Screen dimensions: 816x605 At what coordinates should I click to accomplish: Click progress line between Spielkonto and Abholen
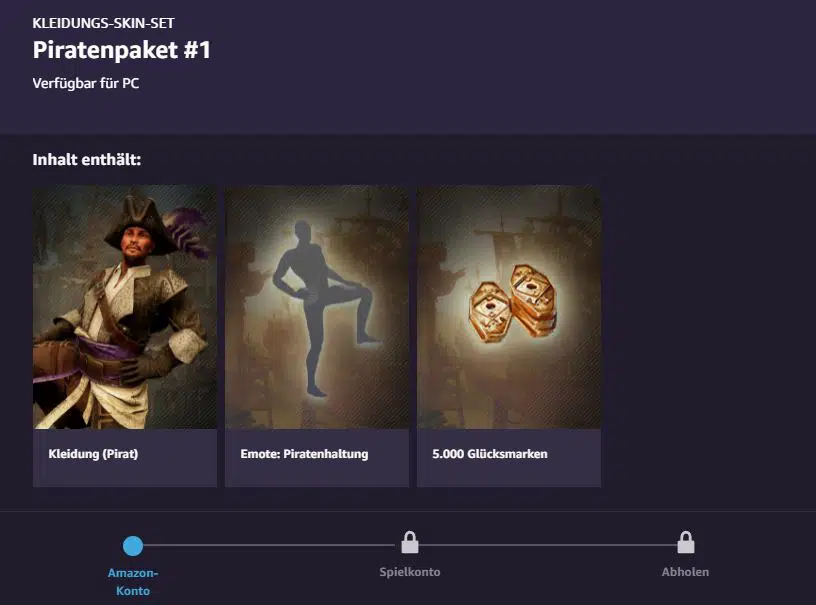(547, 545)
